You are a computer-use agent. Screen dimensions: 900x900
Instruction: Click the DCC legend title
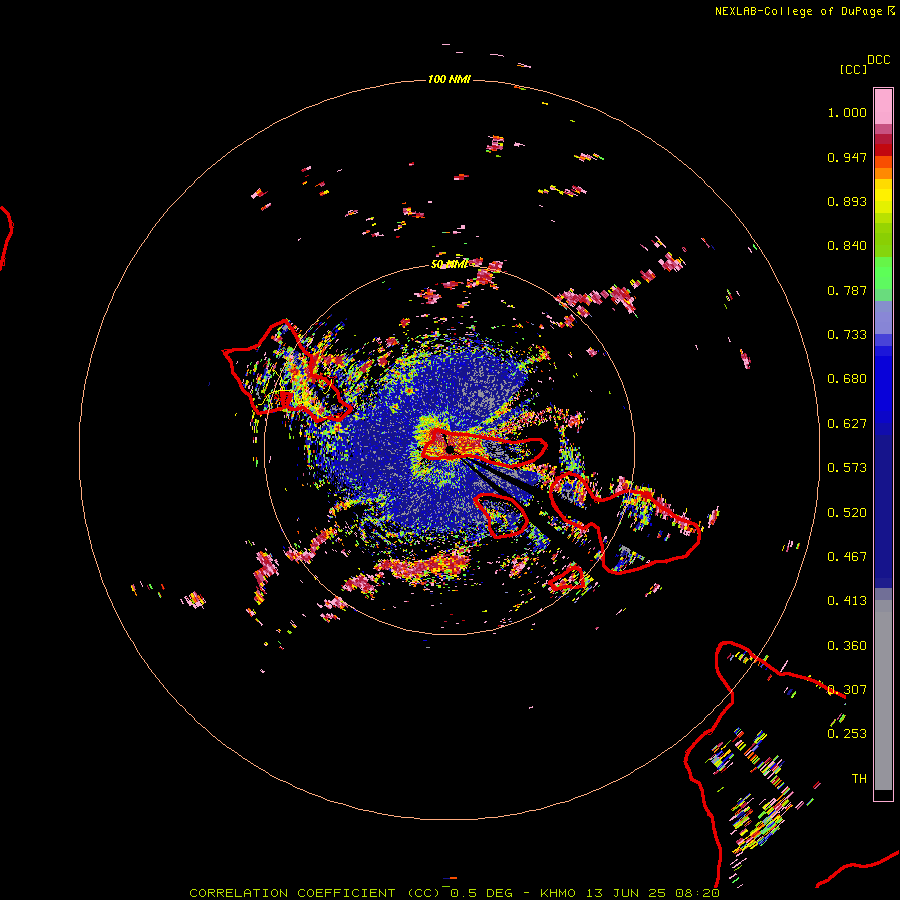pos(878,60)
